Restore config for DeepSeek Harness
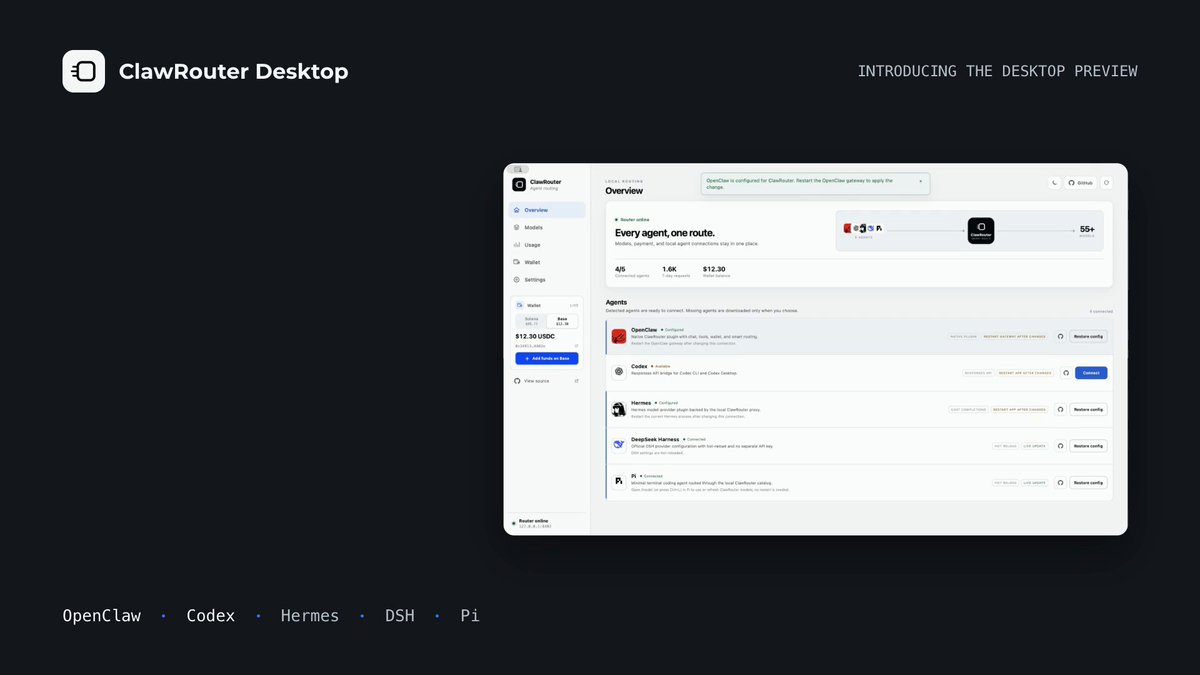 click(x=1088, y=446)
